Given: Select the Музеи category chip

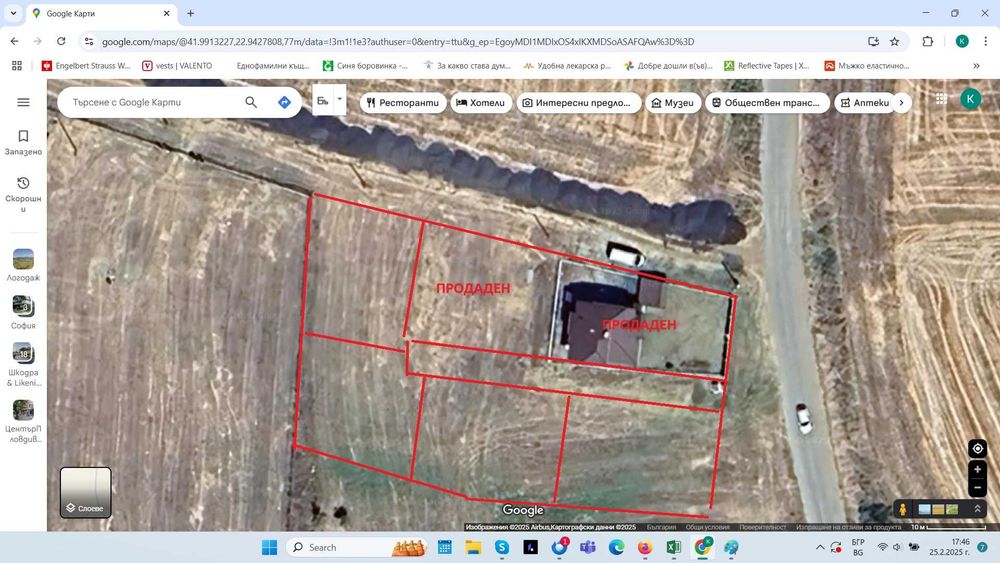Looking at the screenshot, I should (x=673, y=103).
